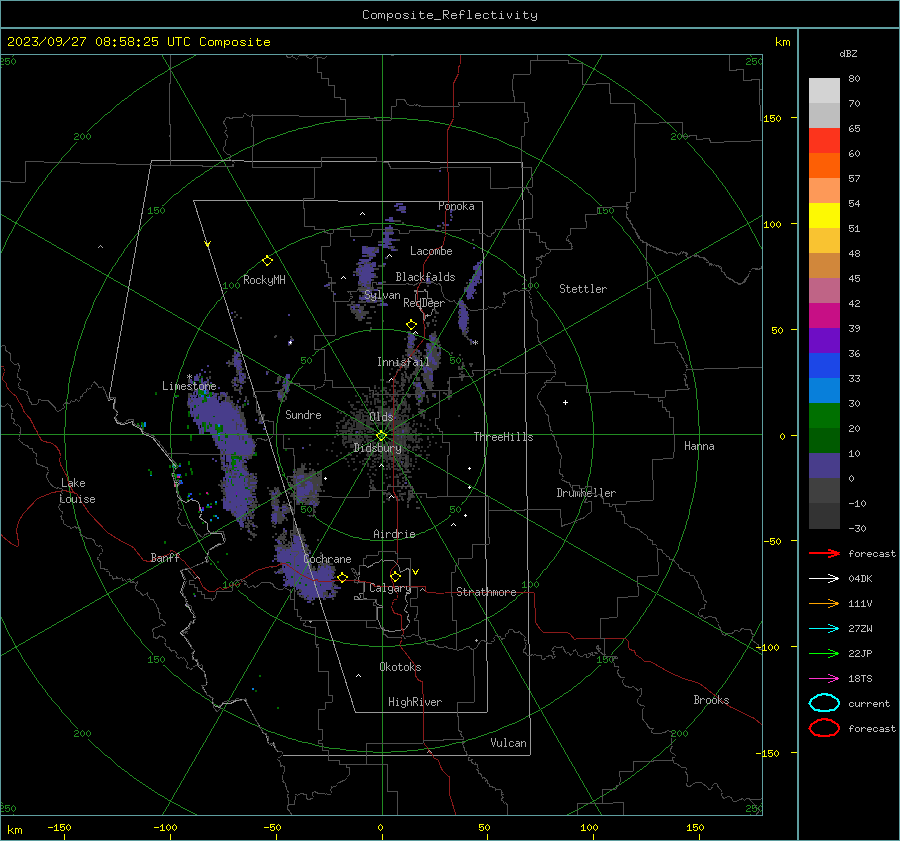Choose the brown 45–48 dBZ swatch
The width and height of the screenshot is (900, 841).
(824, 266)
